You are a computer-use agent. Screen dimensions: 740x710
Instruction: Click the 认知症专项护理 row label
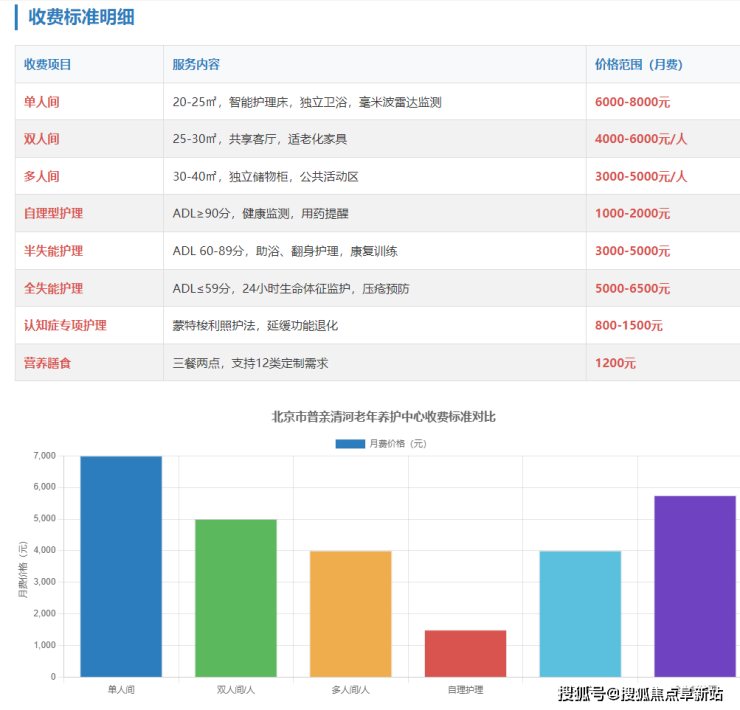[x=65, y=326]
